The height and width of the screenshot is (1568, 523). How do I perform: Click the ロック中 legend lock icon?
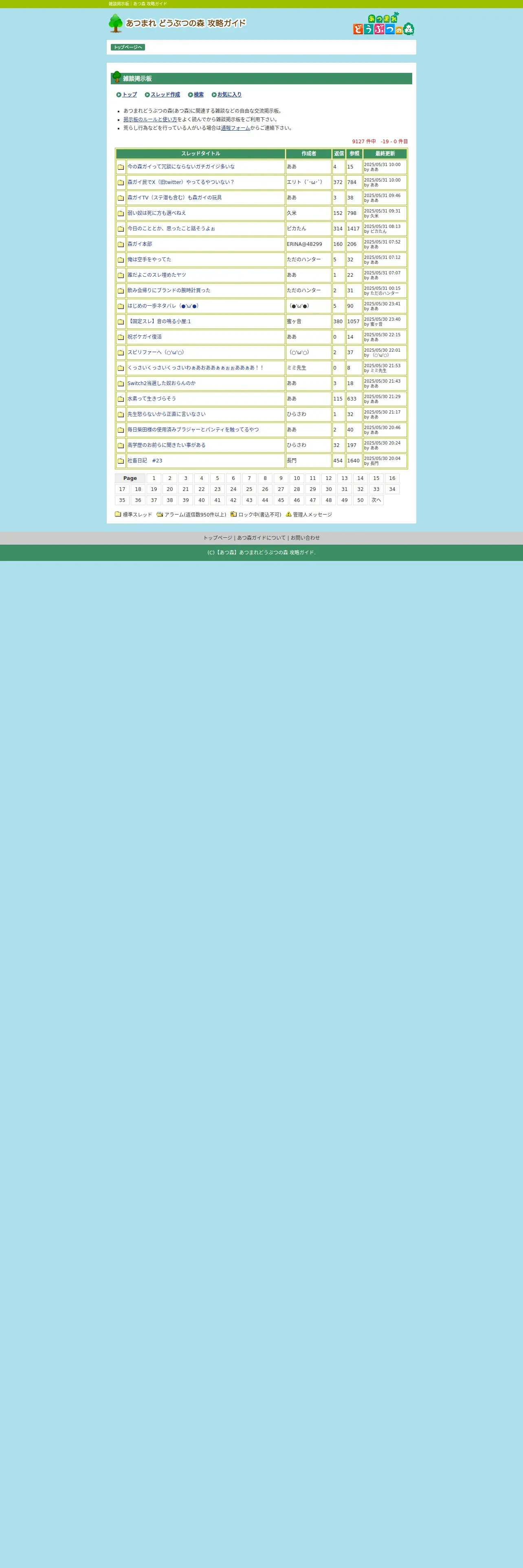pos(233,515)
